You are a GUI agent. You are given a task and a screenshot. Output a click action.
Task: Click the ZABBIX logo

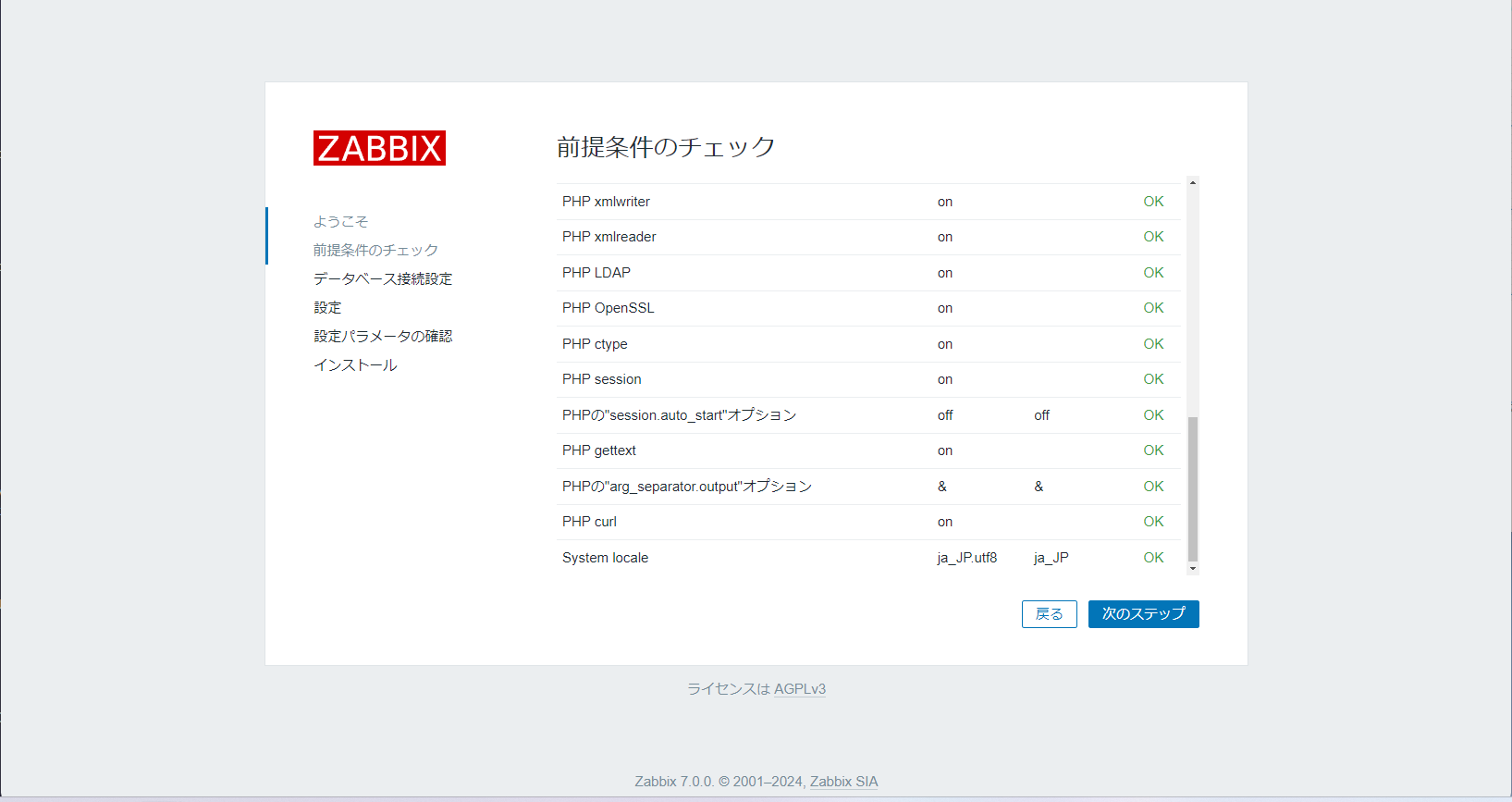pyautogui.click(x=379, y=148)
